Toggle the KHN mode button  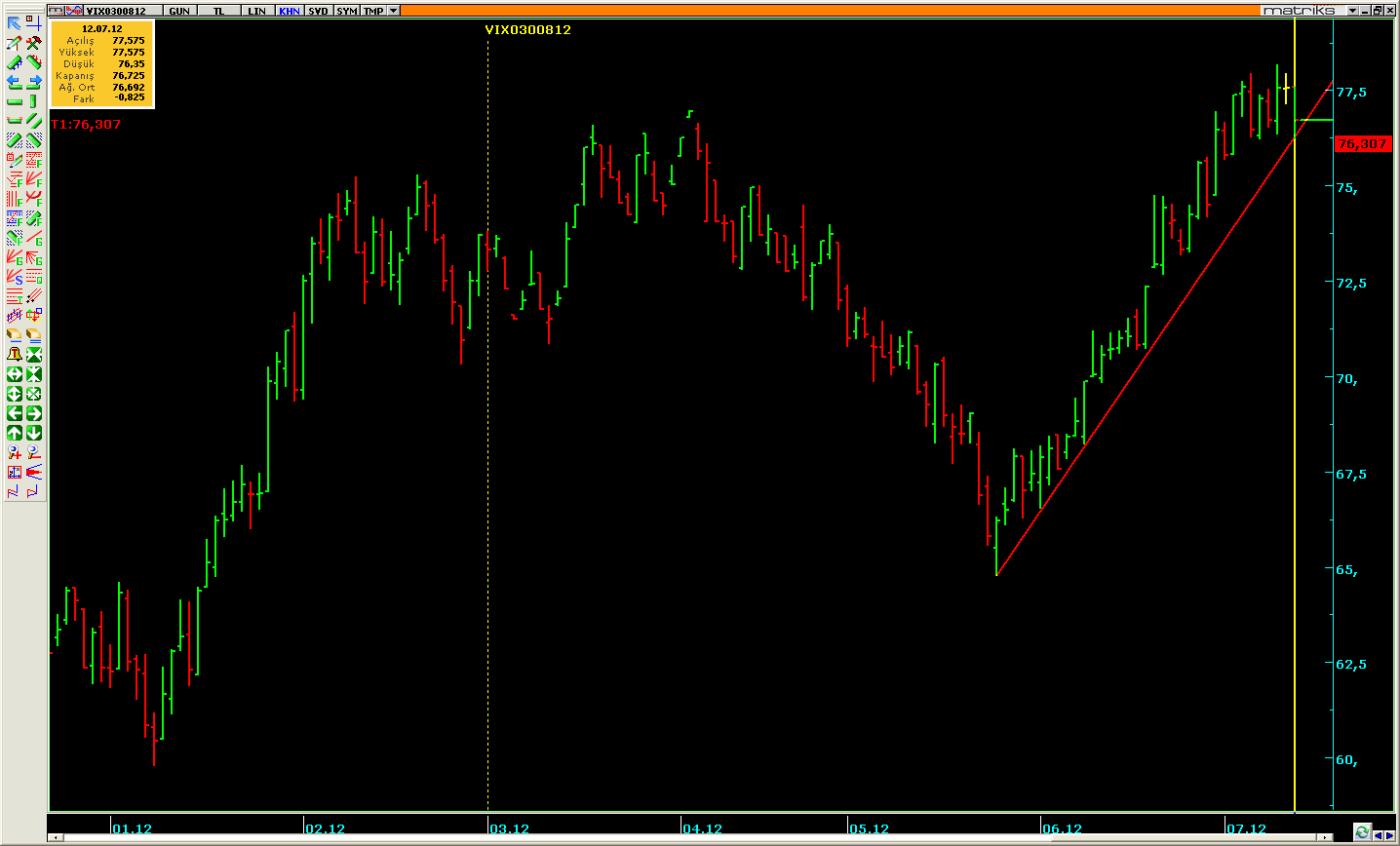tap(289, 11)
